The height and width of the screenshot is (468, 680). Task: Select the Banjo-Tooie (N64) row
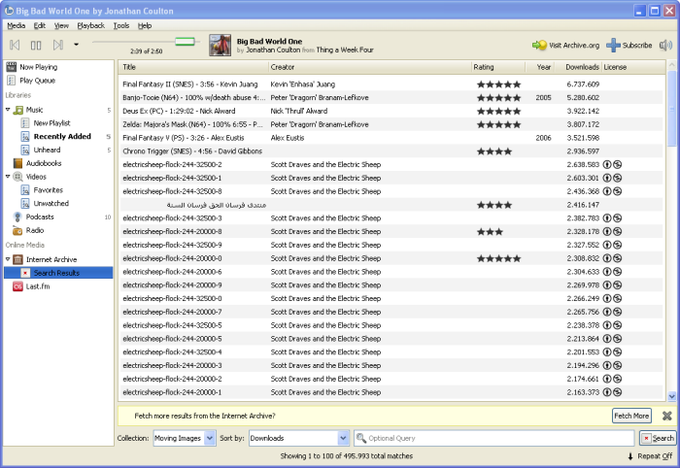tap(391, 98)
